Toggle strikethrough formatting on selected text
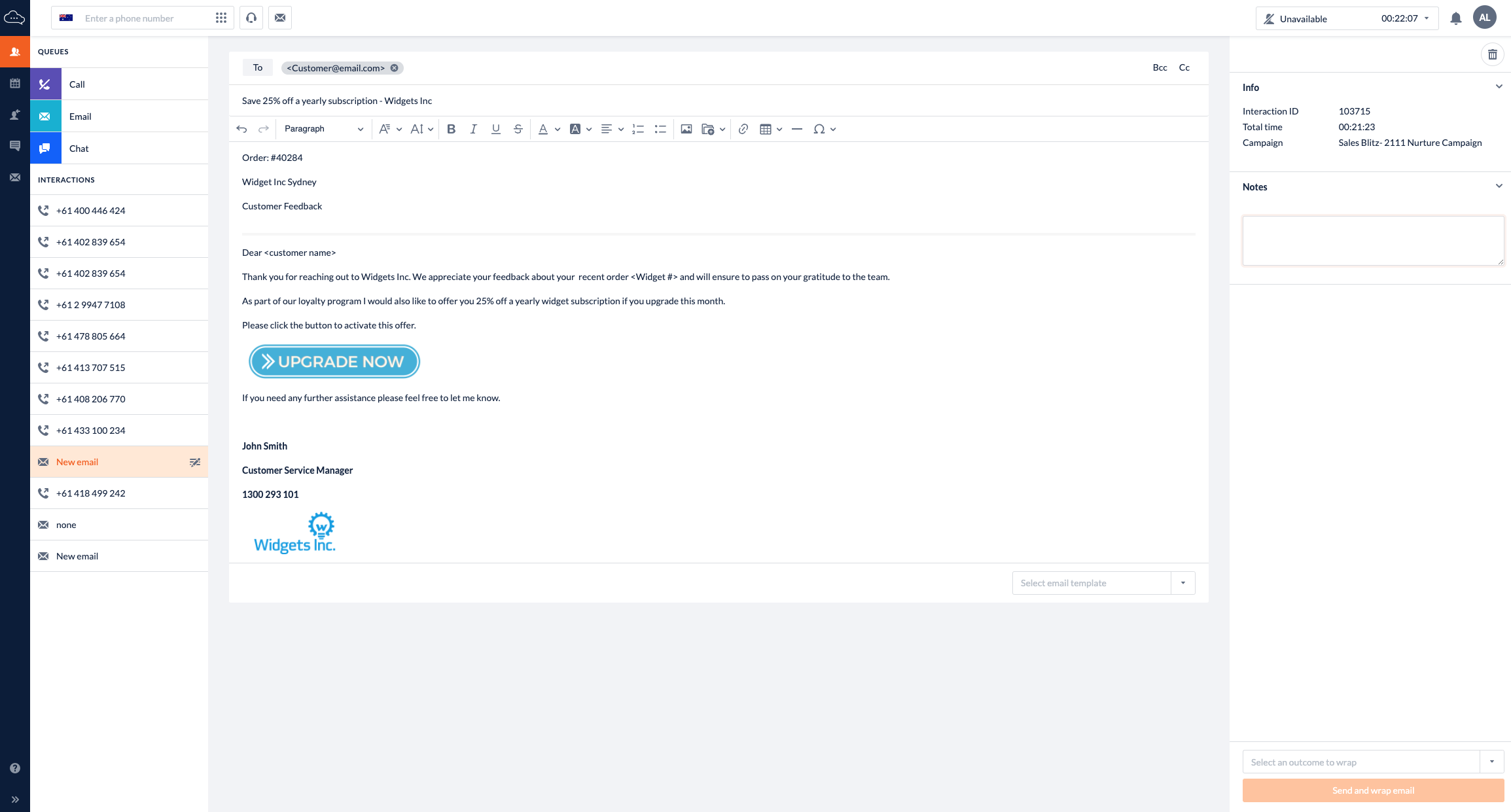This screenshot has width=1511, height=812. [518, 129]
